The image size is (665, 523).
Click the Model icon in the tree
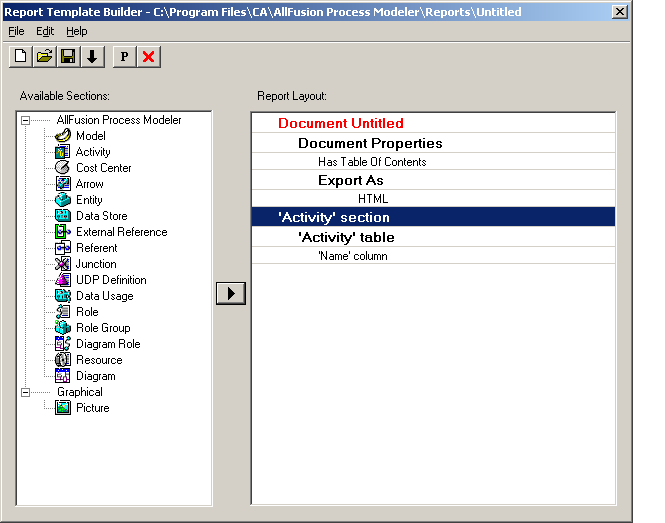63,136
